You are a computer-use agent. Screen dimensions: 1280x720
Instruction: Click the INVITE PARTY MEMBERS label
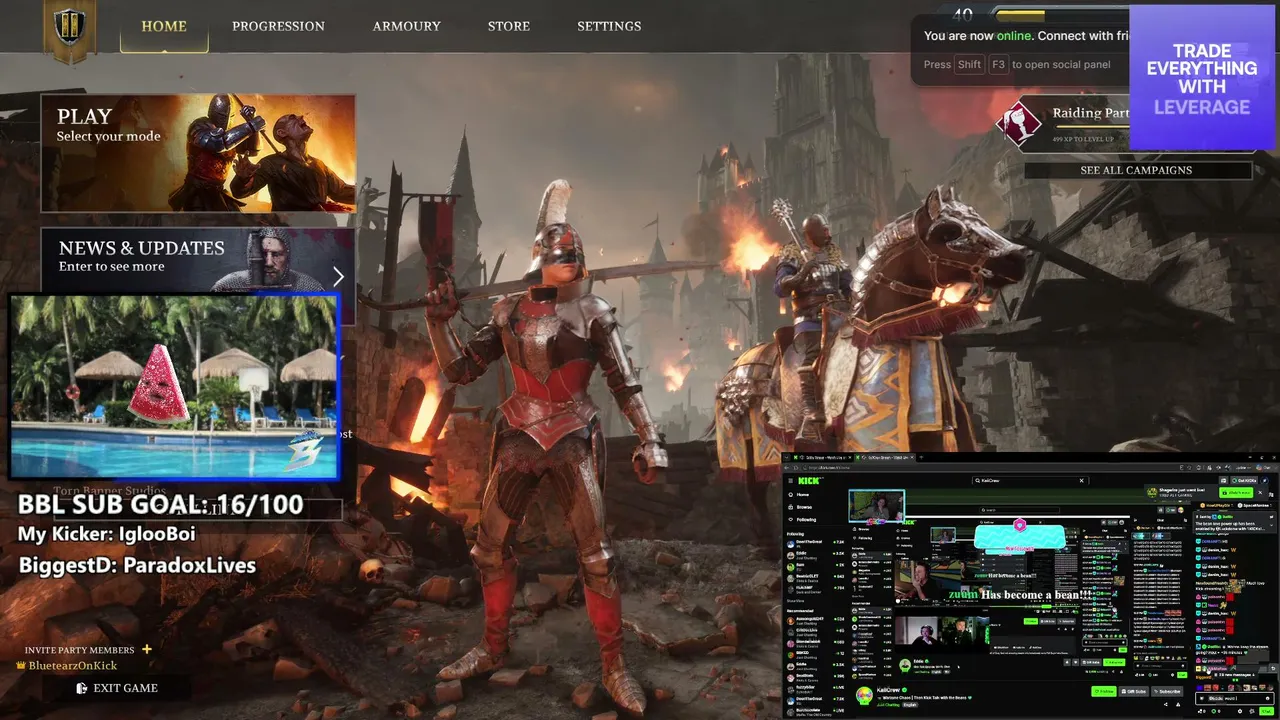[x=79, y=650]
